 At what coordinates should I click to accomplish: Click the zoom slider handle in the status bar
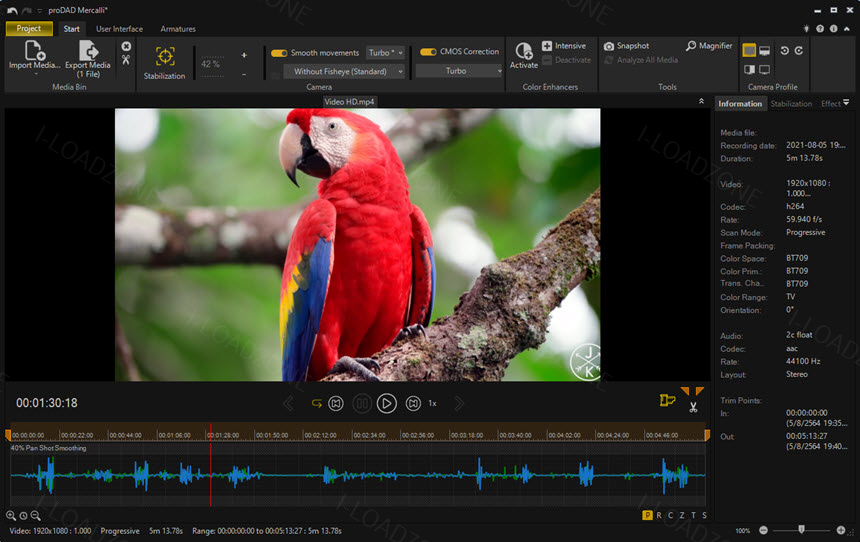(801, 529)
